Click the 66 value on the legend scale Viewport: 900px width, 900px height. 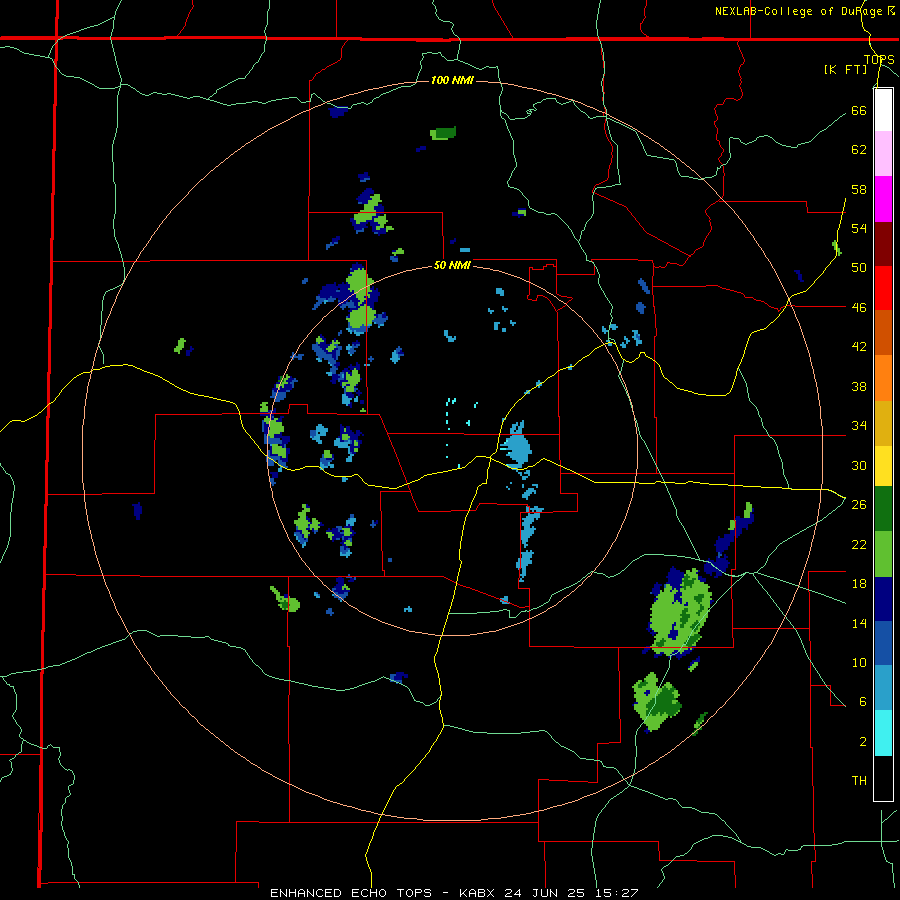coord(859,111)
